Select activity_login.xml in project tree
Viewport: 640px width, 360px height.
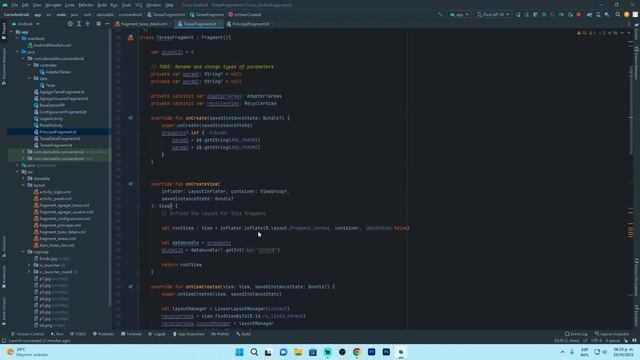pos(55,192)
